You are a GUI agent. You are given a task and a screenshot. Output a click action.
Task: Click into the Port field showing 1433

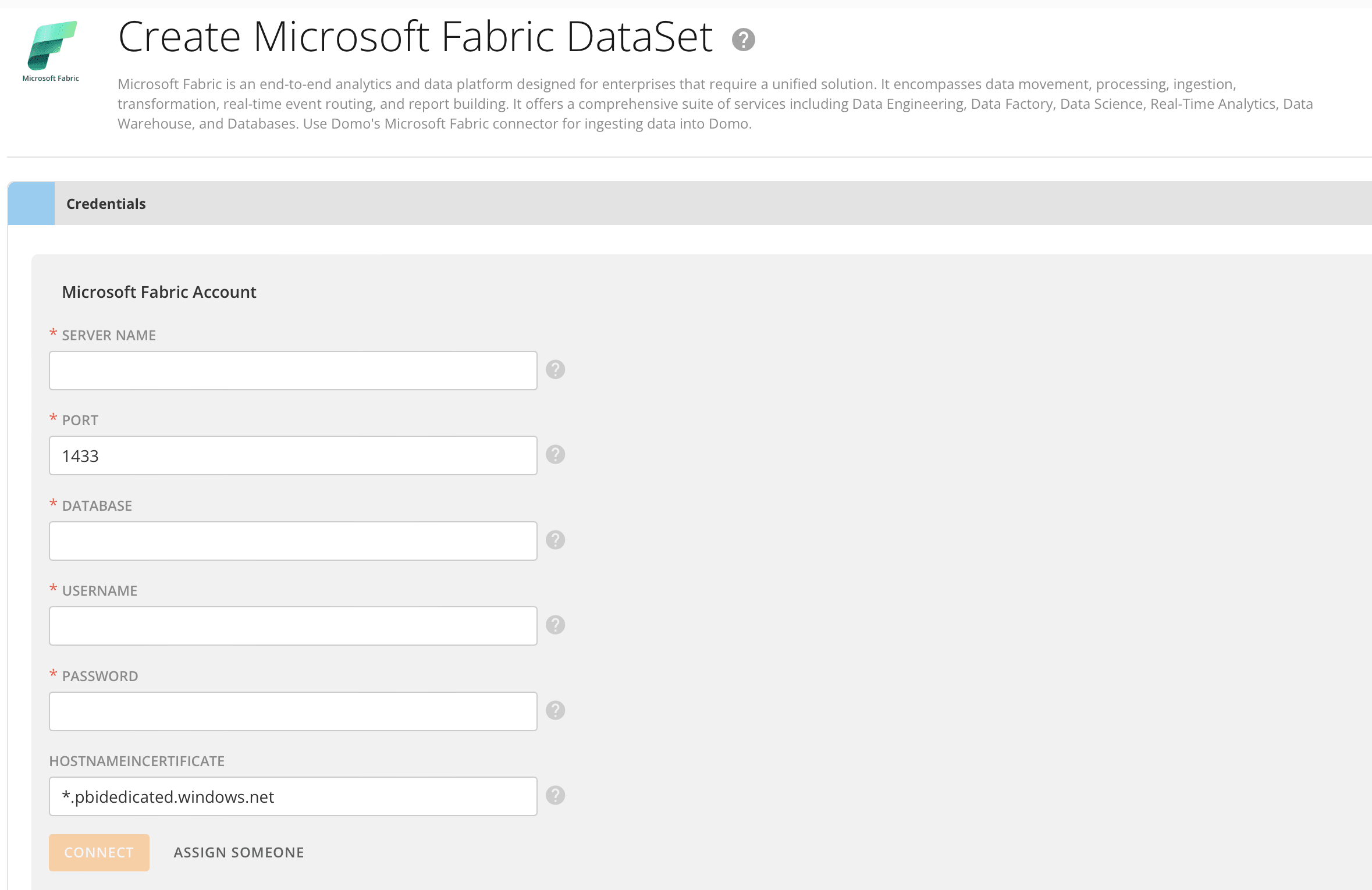(x=293, y=455)
